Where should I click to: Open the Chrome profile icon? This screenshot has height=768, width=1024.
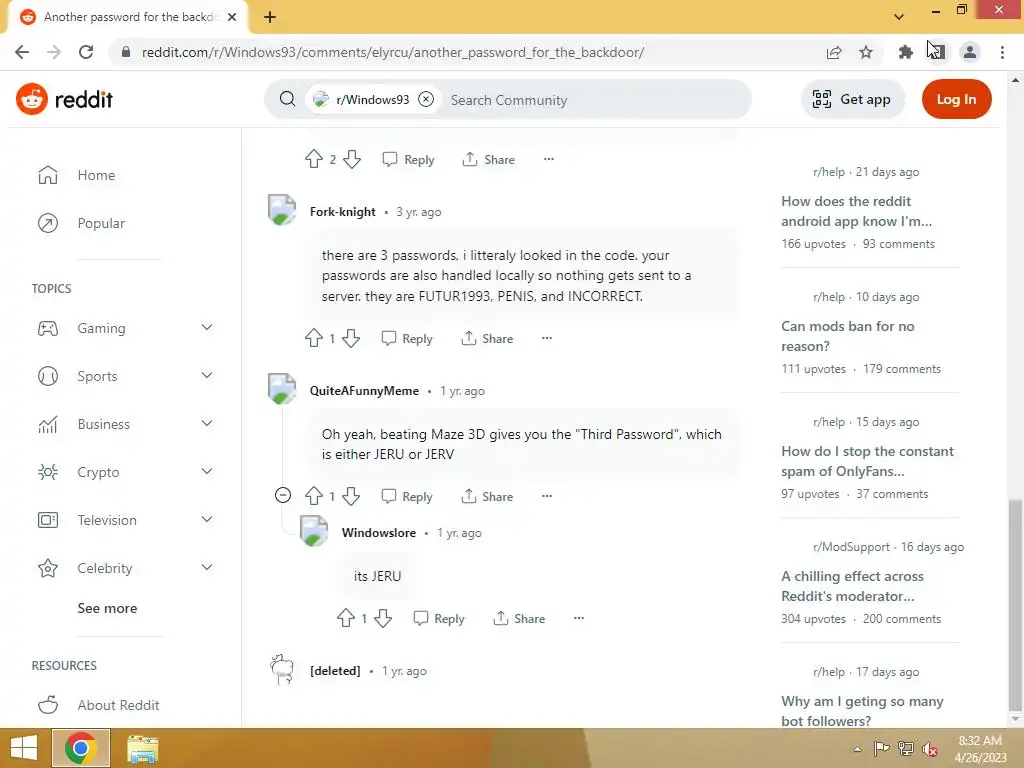pos(970,52)
